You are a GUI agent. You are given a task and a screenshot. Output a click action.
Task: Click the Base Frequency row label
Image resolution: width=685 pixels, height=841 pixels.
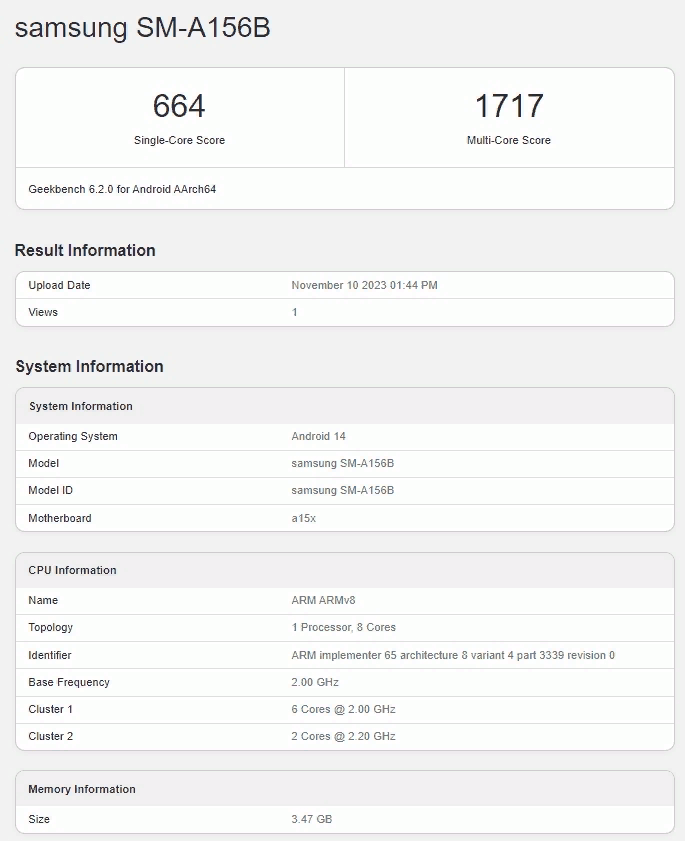click(x=69, y=682)
